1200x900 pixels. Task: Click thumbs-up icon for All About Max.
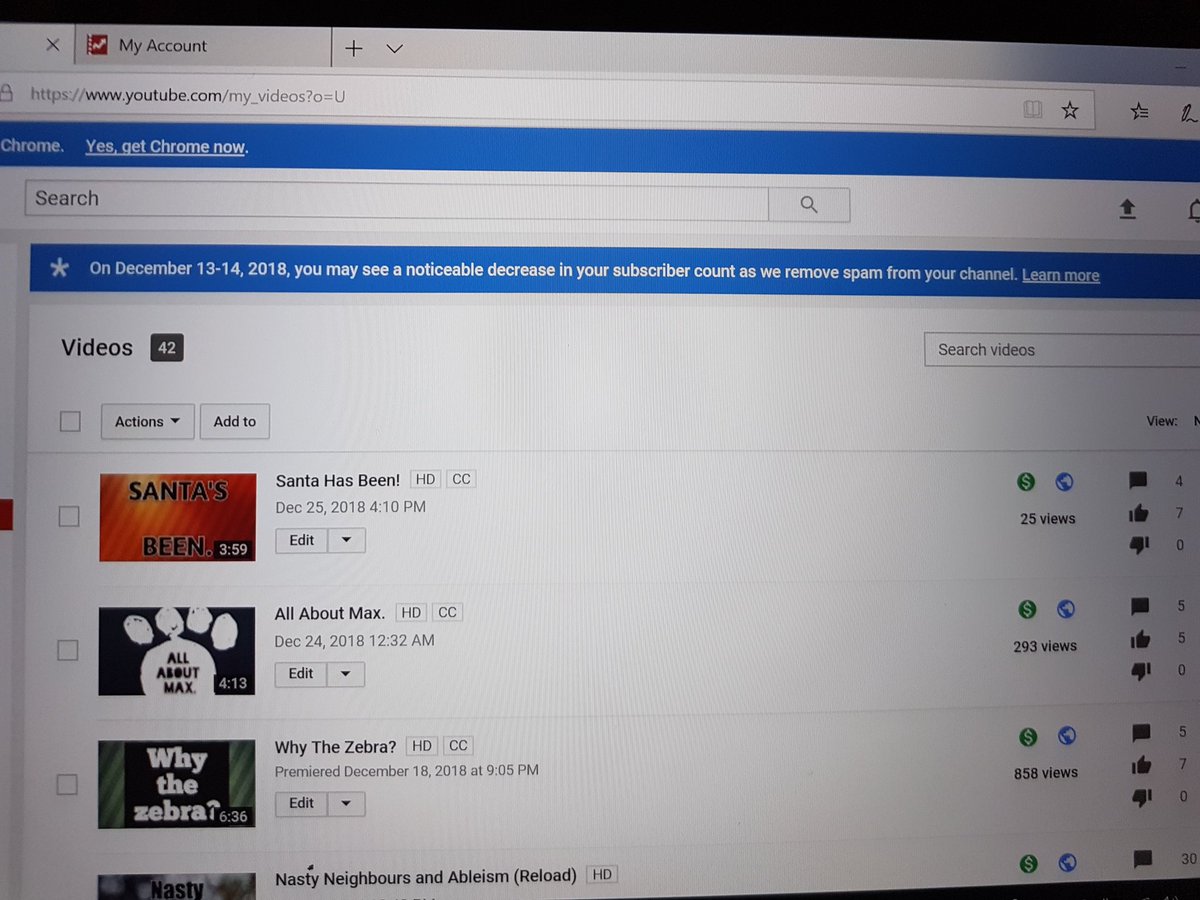point(1139,638)
